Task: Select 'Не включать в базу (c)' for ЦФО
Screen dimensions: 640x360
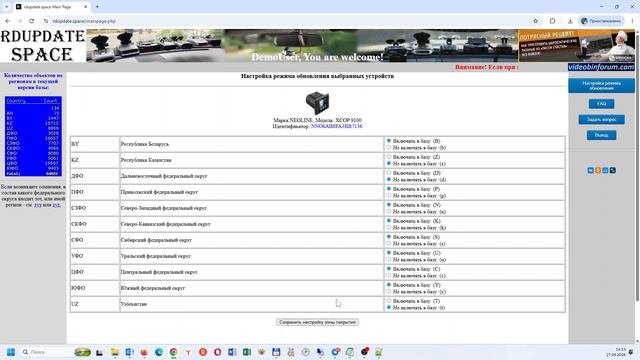Action: [389, 276]
